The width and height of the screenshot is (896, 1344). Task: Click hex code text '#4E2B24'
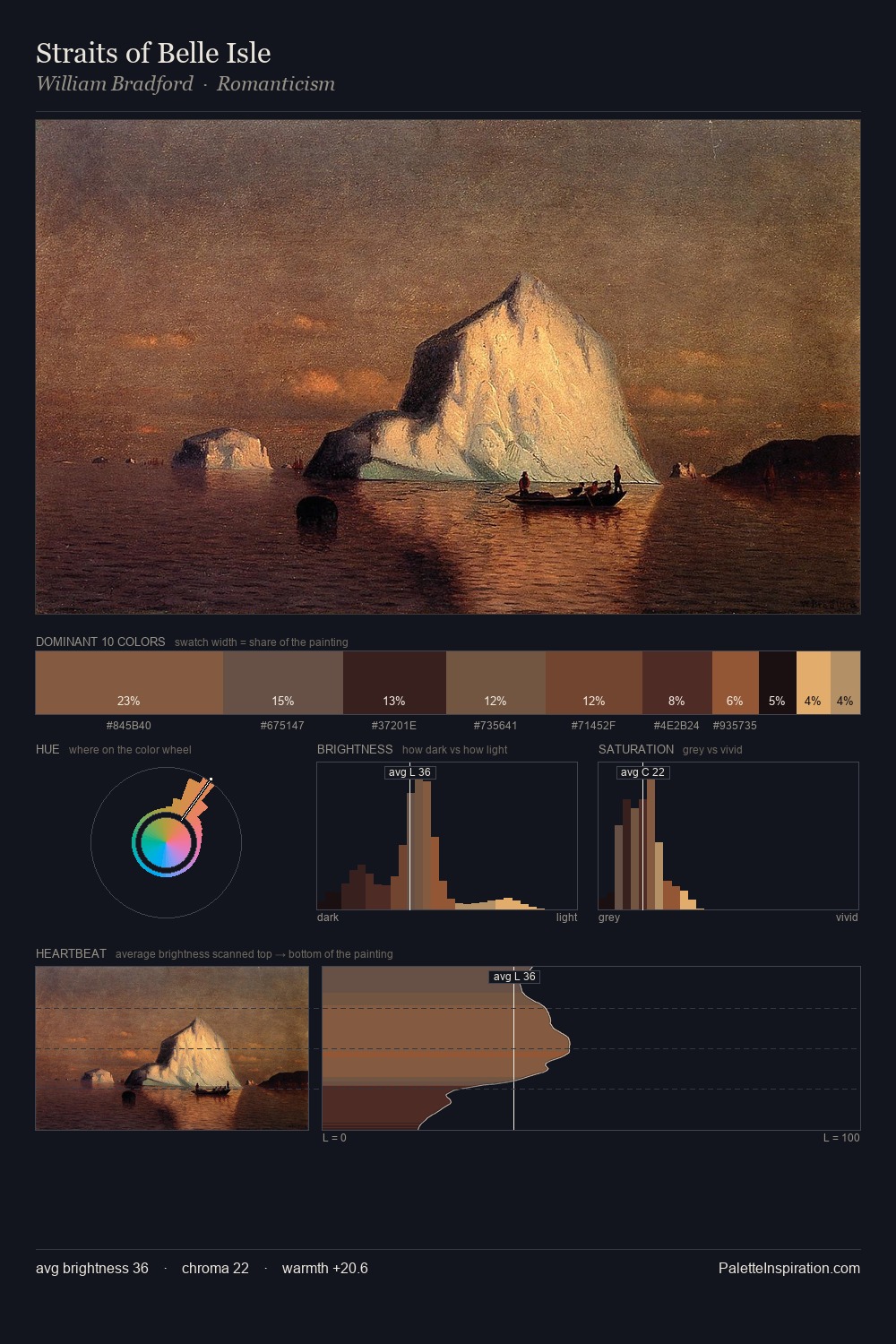tap(676, 726)
